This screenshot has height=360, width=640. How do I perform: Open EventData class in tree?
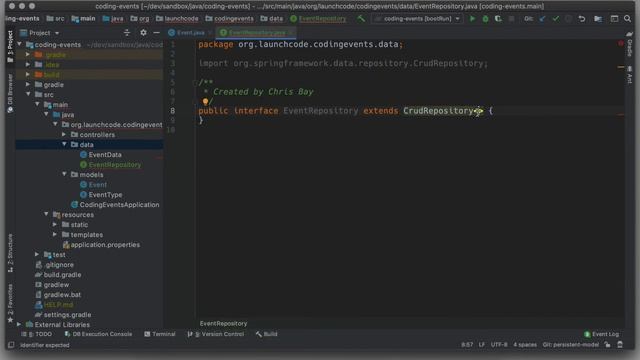(101, 154)
